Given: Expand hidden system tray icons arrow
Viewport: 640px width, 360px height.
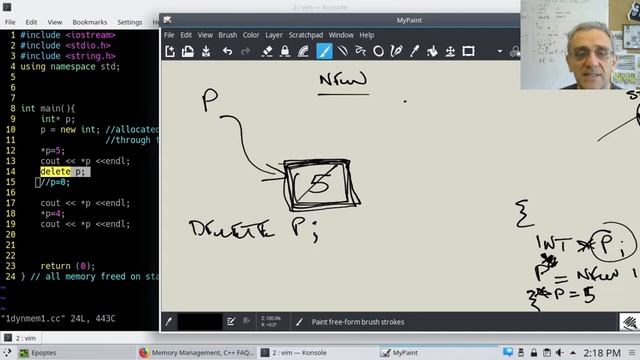Looking at the screenshot, I should (x=573, y=353).
